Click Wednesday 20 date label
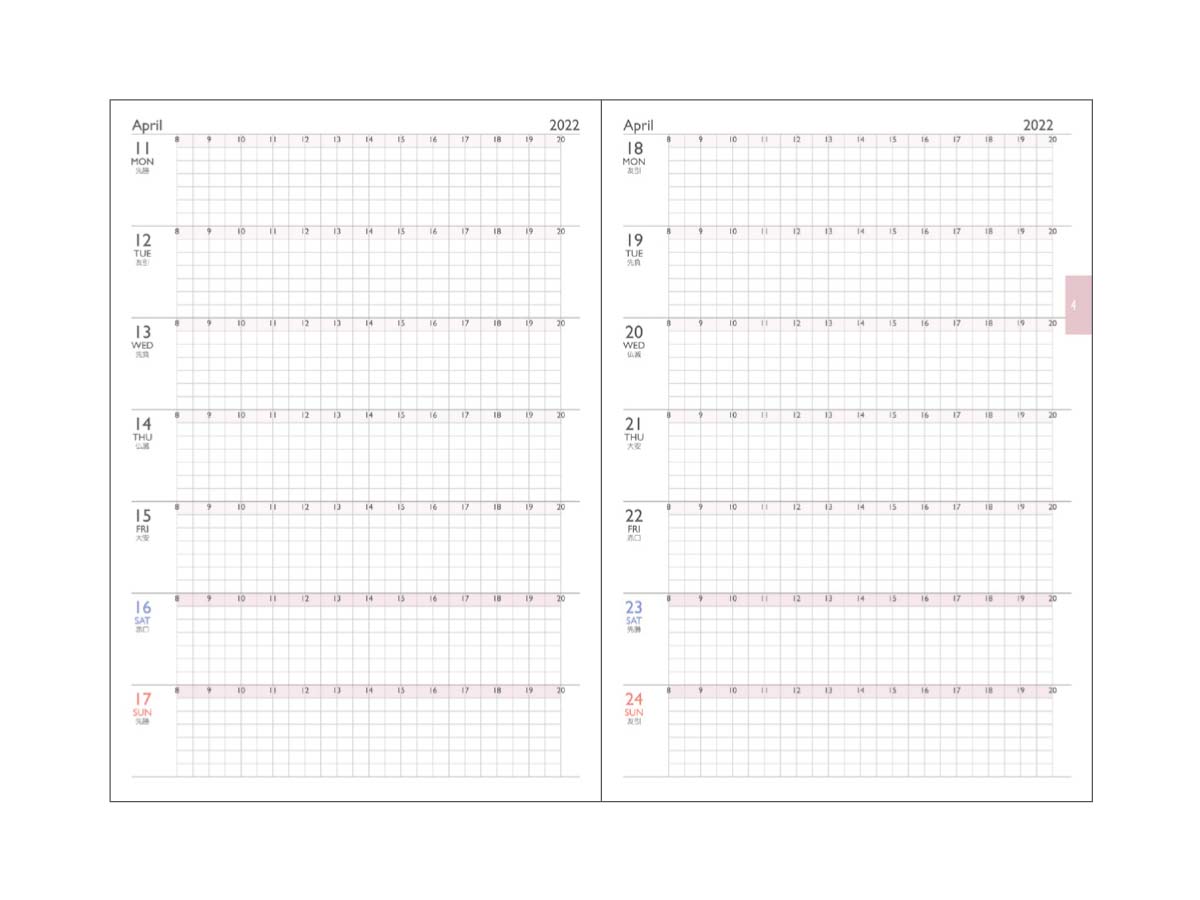The height and width of the screenshot is (900, 1200). coord(634,333)
